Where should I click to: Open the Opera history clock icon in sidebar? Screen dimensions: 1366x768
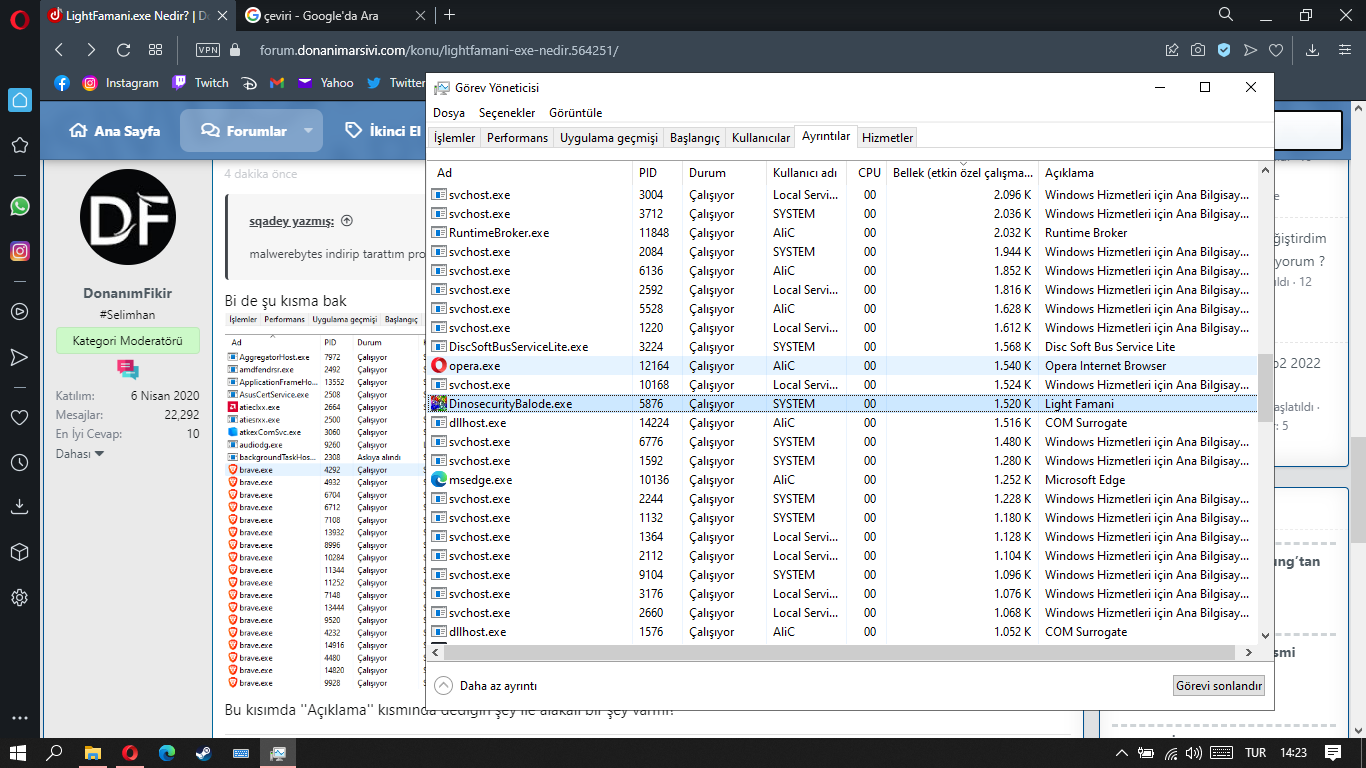pos(19,463)
